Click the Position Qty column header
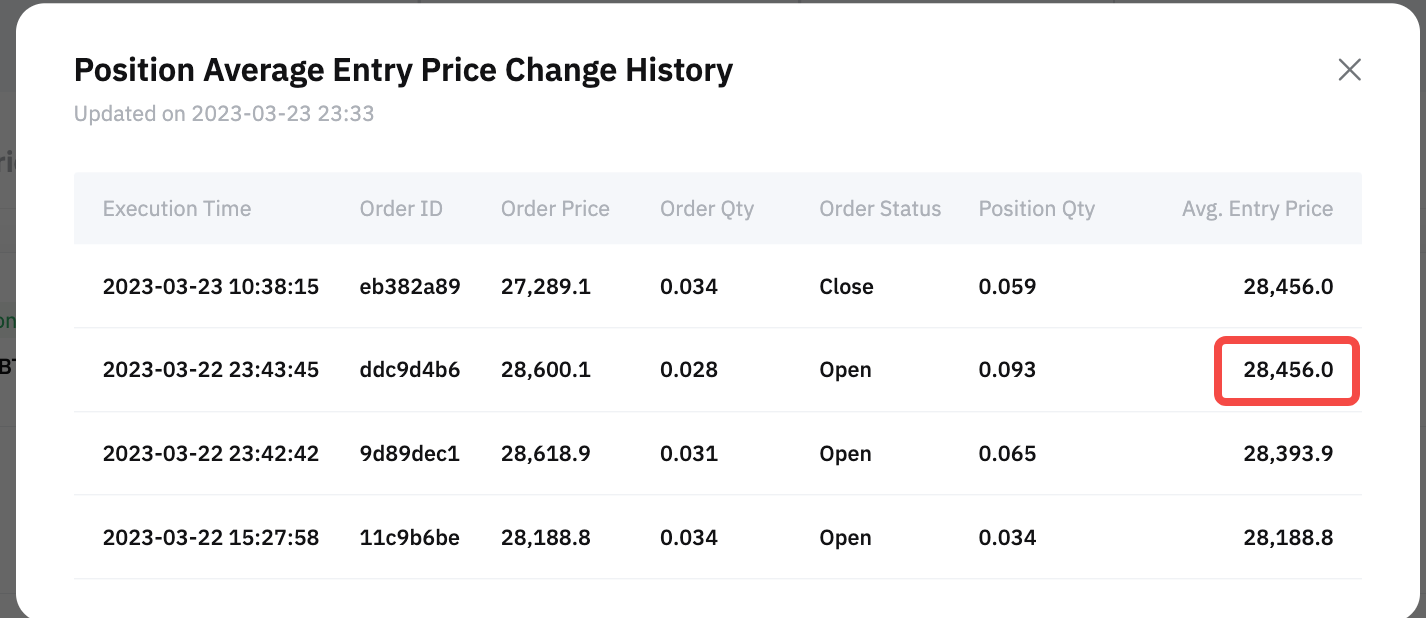The image size is (1426, 618). (1037, 209)
